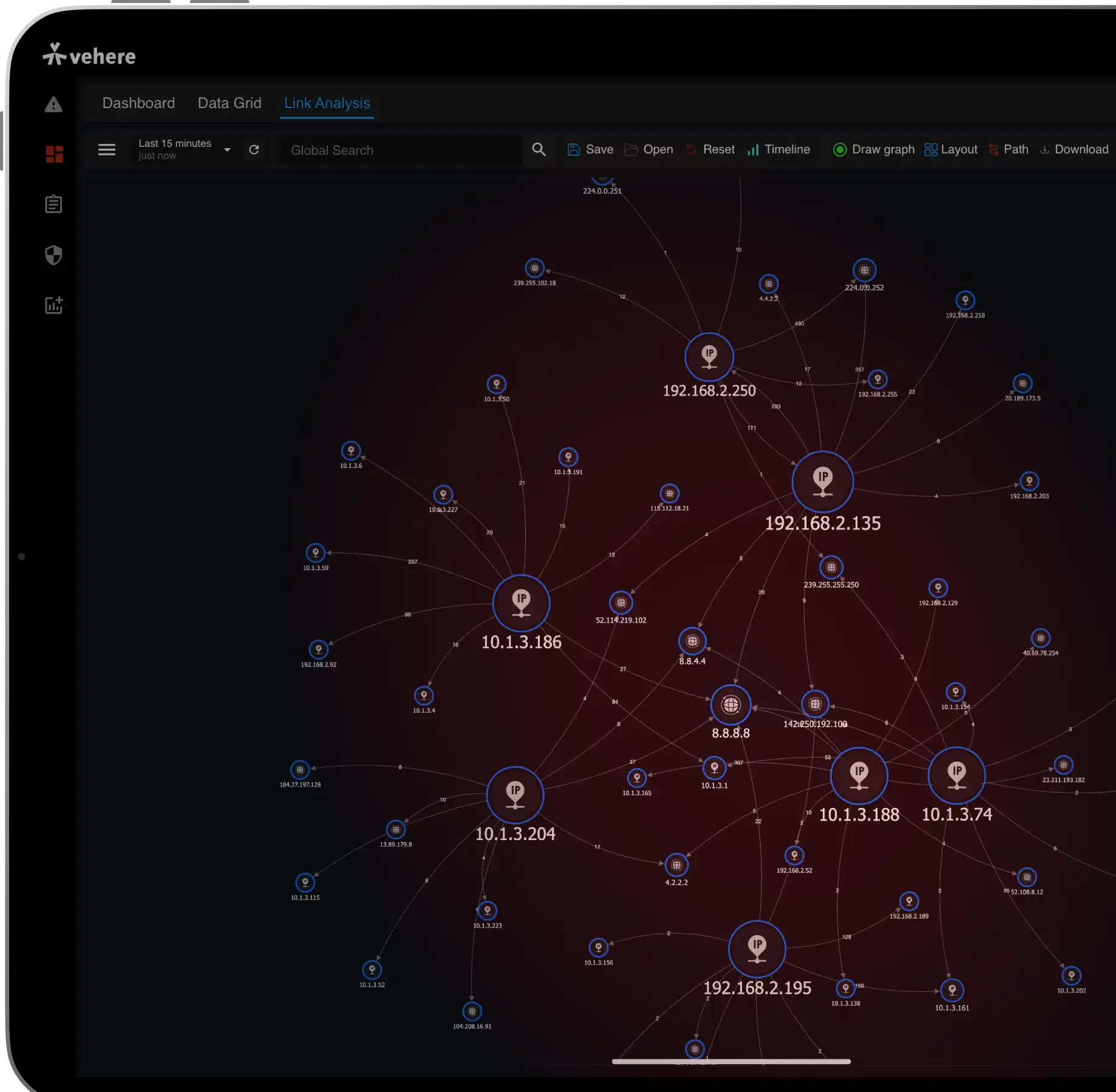The image size is (1116, 1092).
Task: Open the hamburger menu beside the time picker
Action: (107, 149)
